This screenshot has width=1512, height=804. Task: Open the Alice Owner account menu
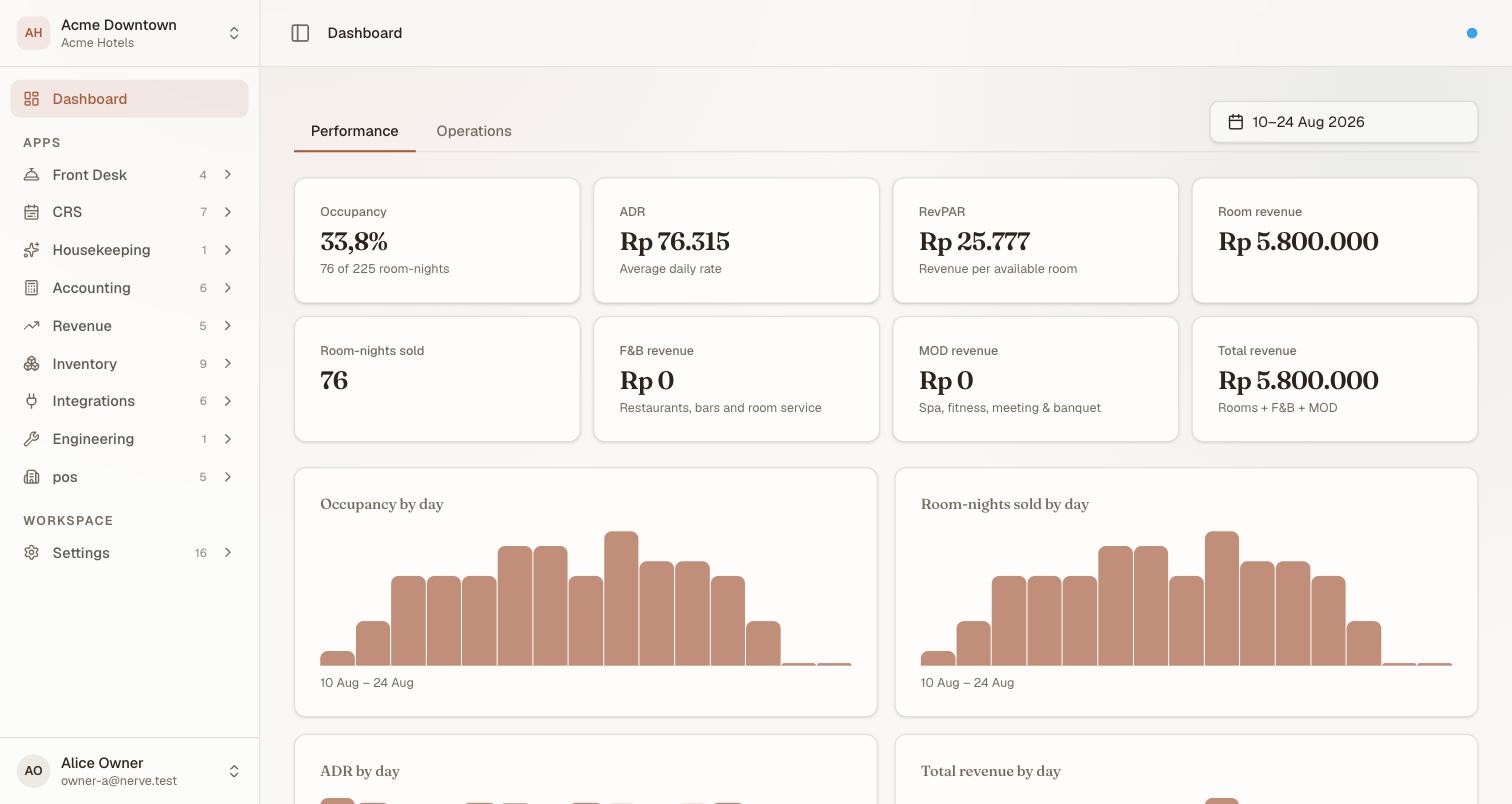click(x=130, y=771)
